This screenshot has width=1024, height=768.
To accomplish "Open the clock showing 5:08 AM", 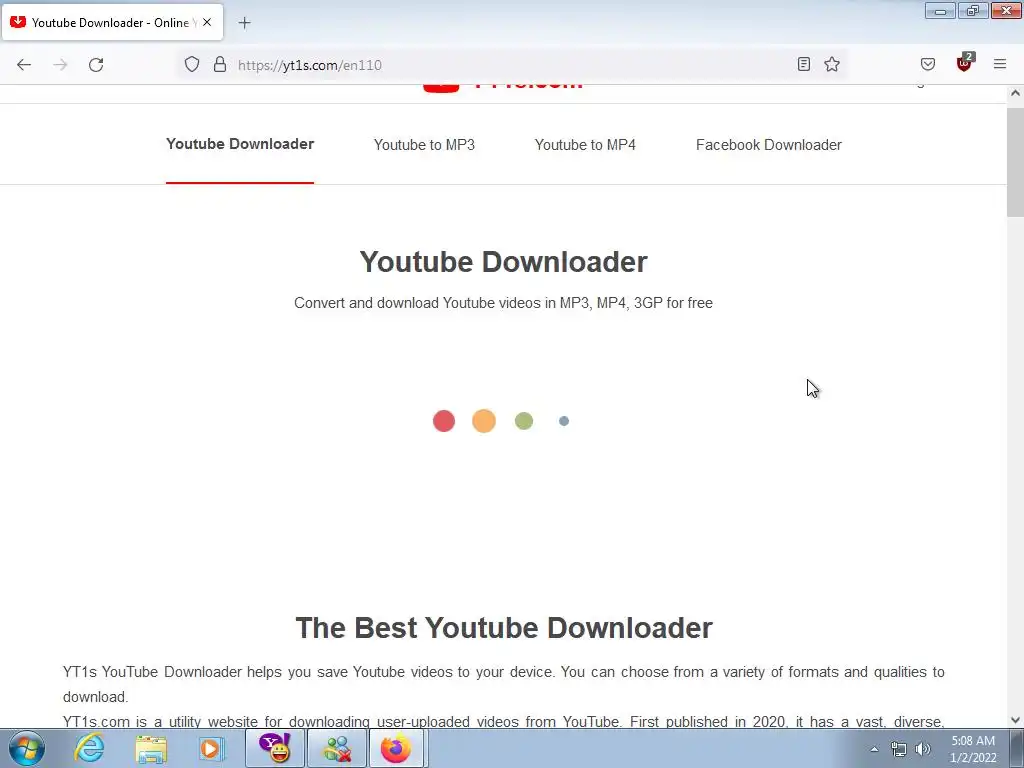I will click(x=973, y=749).
